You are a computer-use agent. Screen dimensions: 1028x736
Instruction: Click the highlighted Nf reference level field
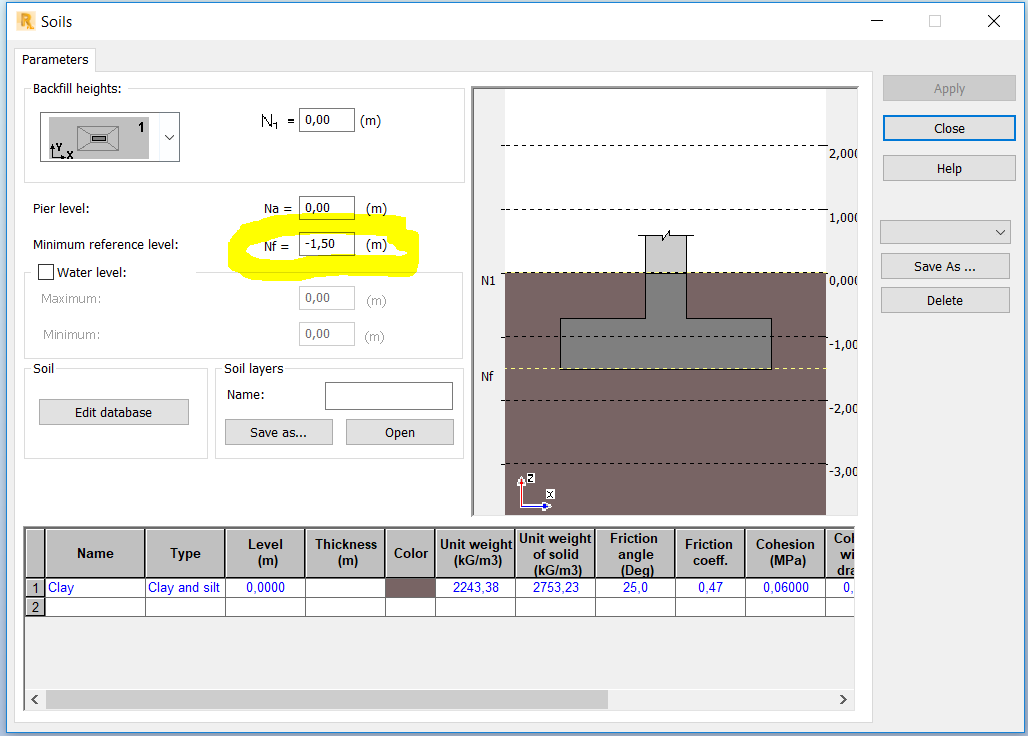click(325, 243)
